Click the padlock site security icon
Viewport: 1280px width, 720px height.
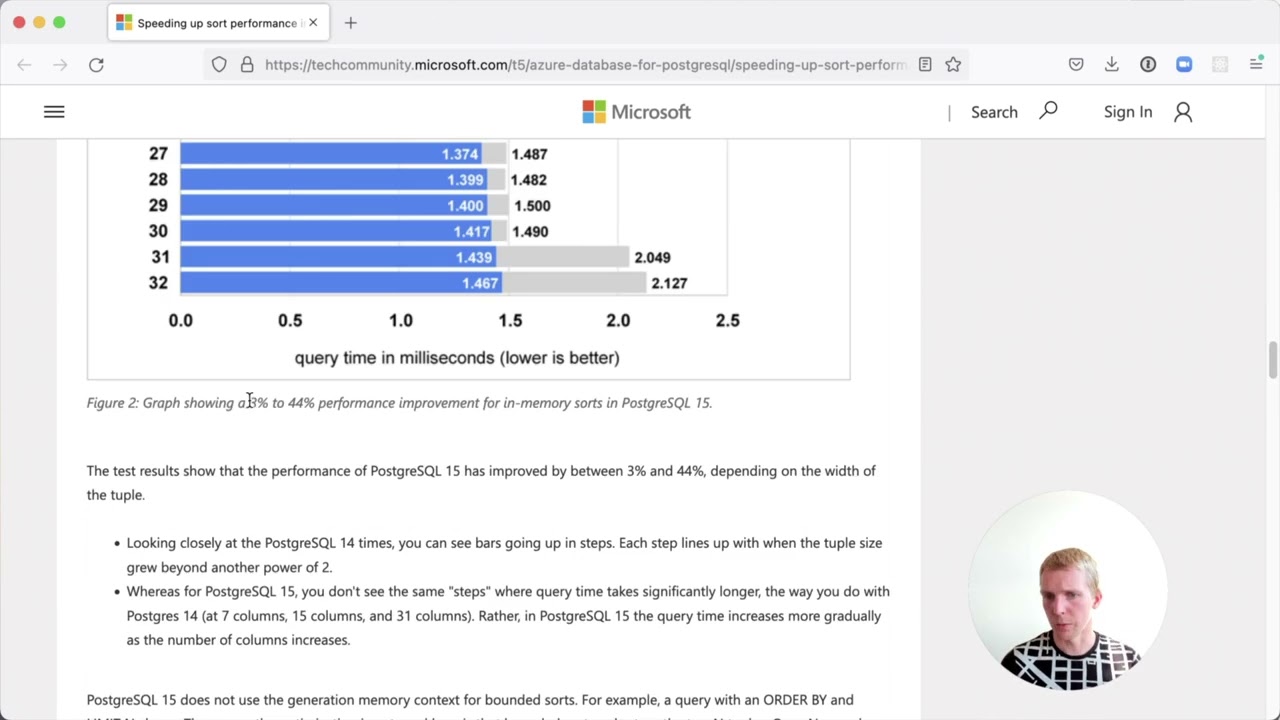point(247,65)
